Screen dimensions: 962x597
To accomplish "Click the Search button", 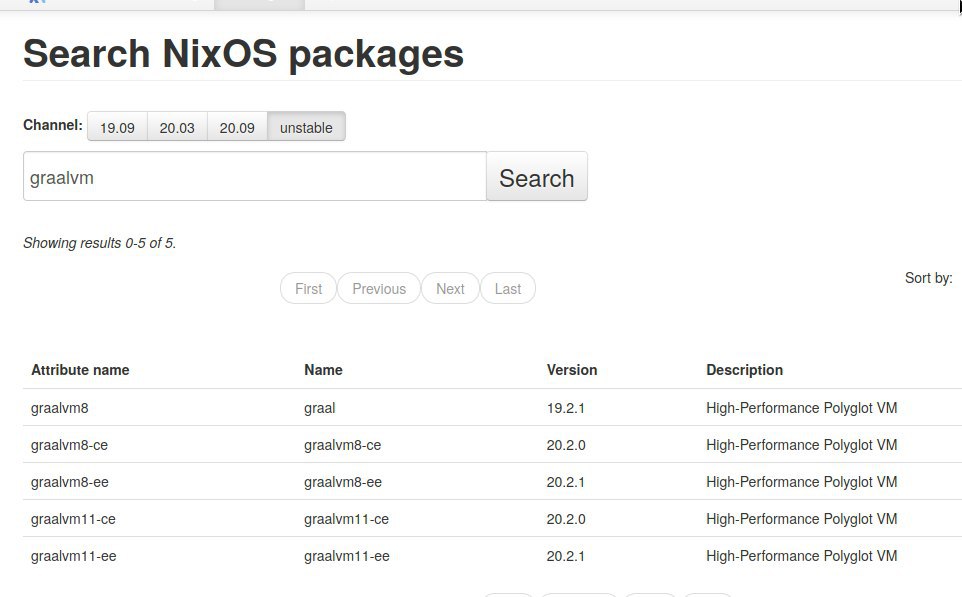I will coord(537,177).
